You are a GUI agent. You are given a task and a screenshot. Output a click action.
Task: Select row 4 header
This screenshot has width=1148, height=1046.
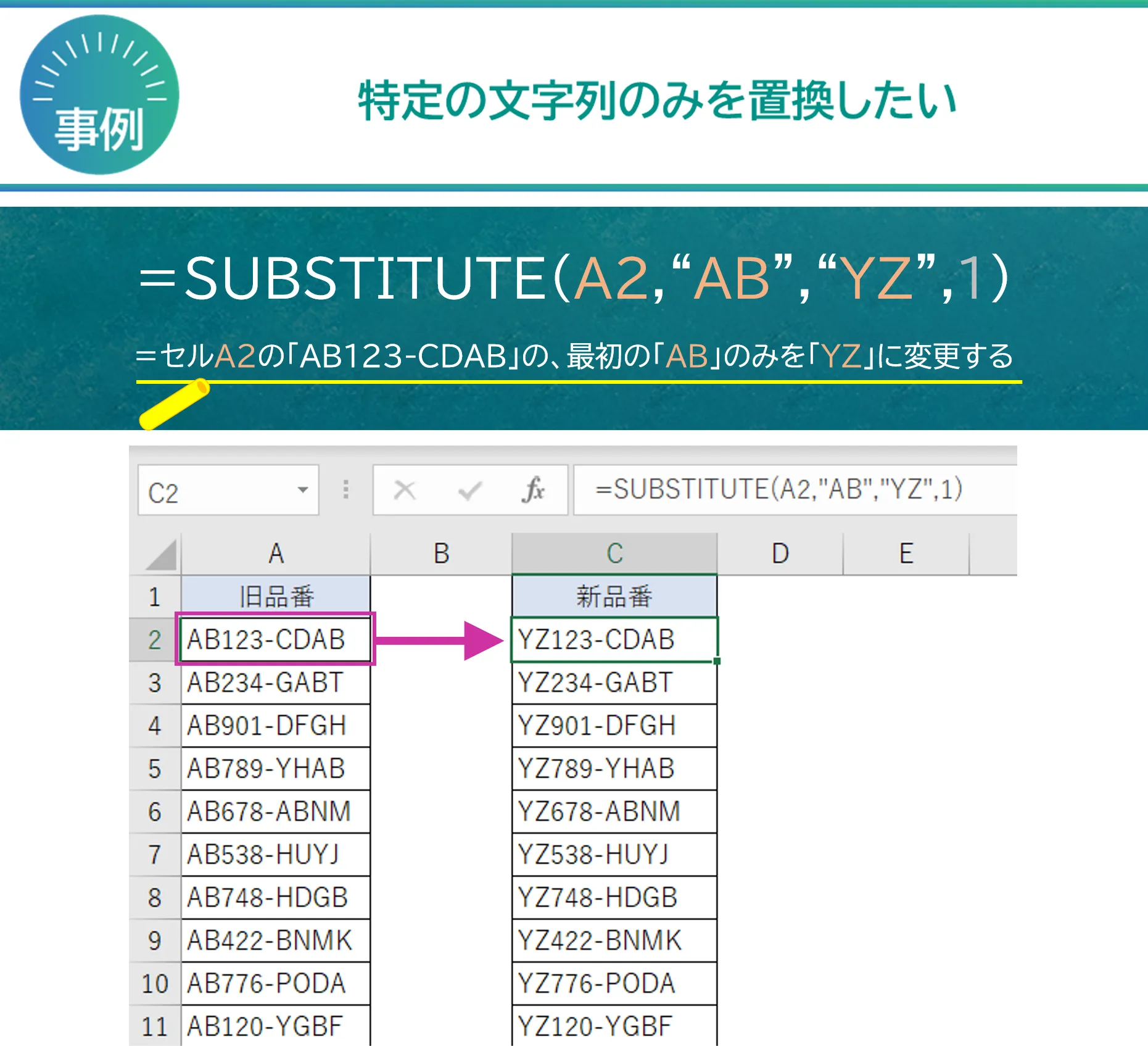(x=155, y=726)
